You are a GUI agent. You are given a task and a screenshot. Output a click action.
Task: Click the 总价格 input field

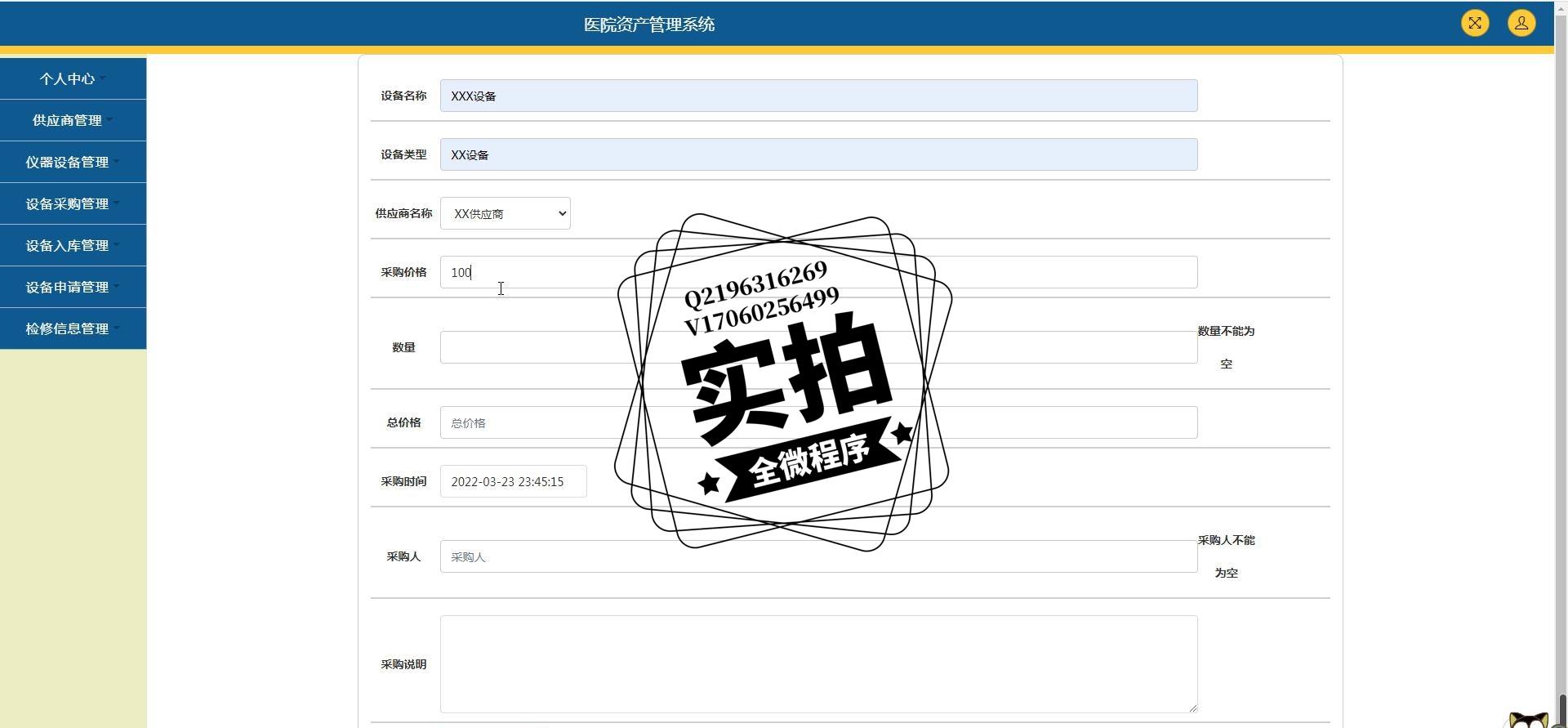tap(818, 422)
